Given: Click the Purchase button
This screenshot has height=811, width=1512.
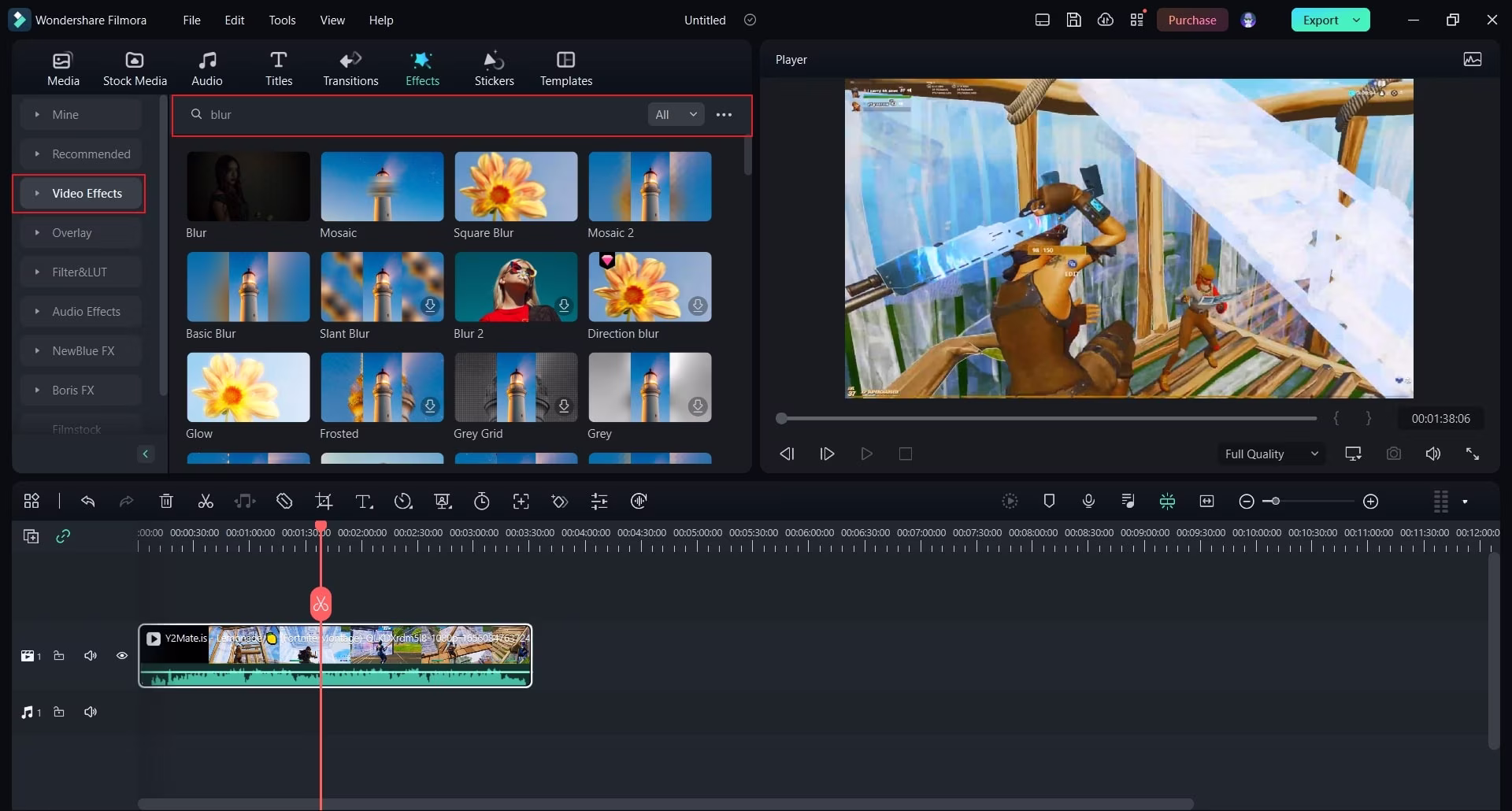Looking at the screenshot, I should pyautogui.click(x=1191, y=20).
